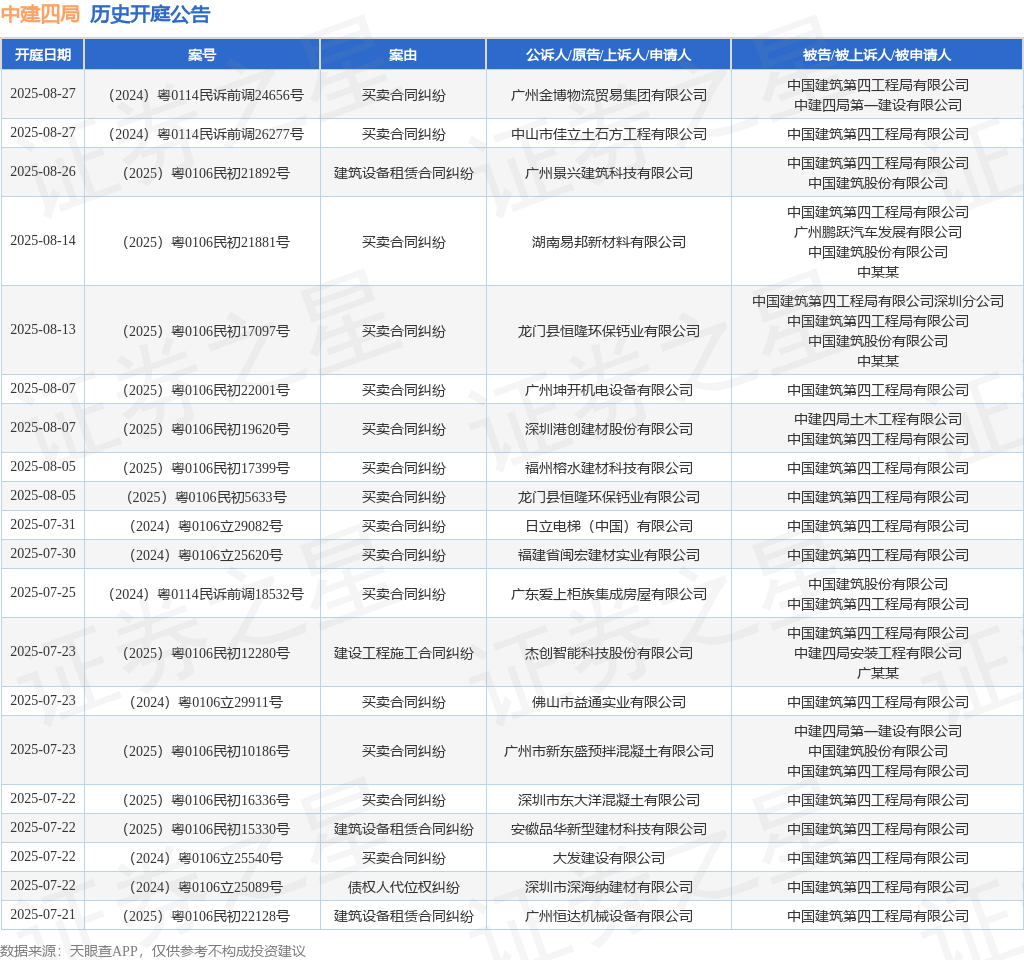The image size is (1024, 960).
Task: Click plaintiff 深圳港创建材股份有限公司
Action: click(609, 430)
